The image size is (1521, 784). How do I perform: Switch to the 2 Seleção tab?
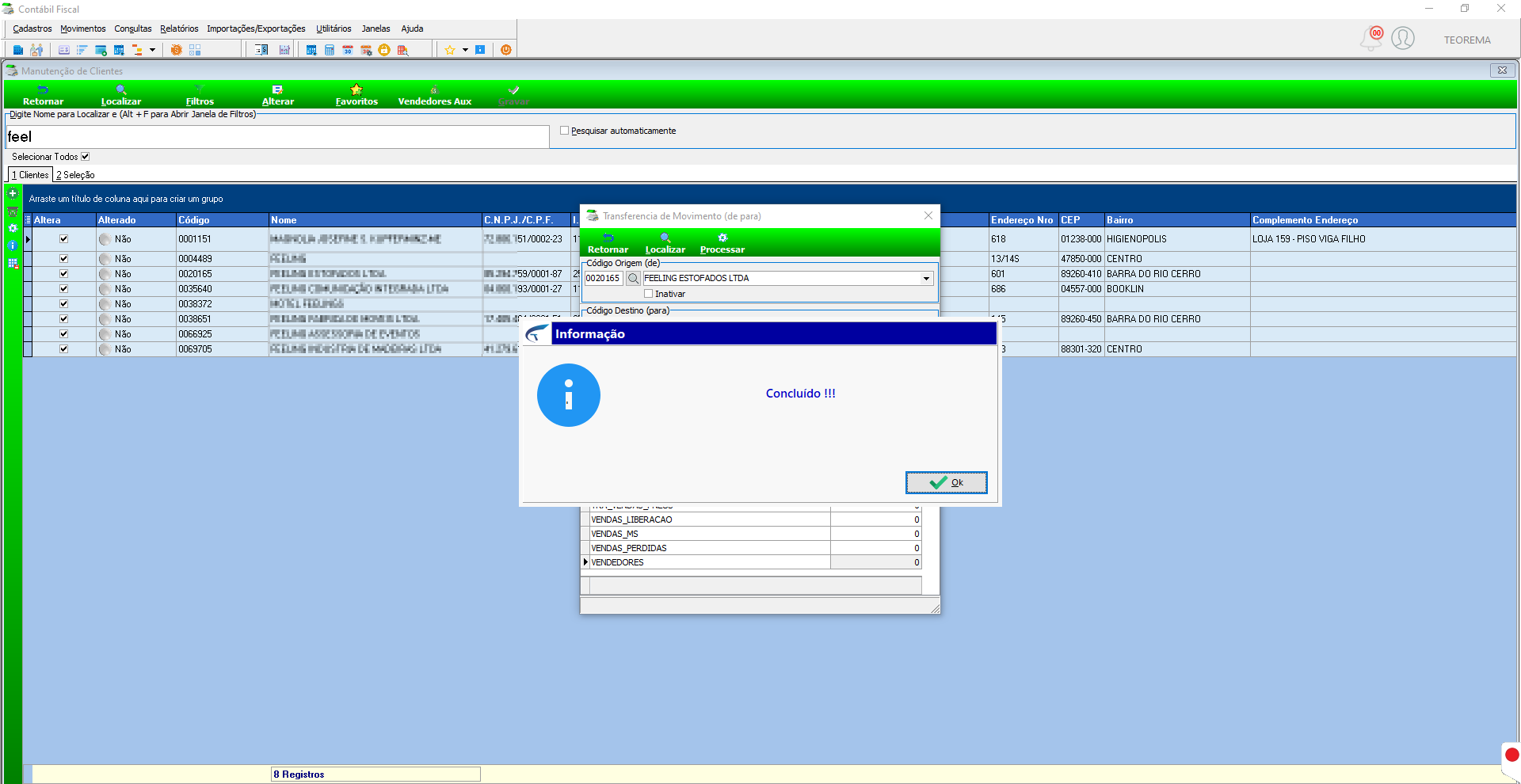75,175
